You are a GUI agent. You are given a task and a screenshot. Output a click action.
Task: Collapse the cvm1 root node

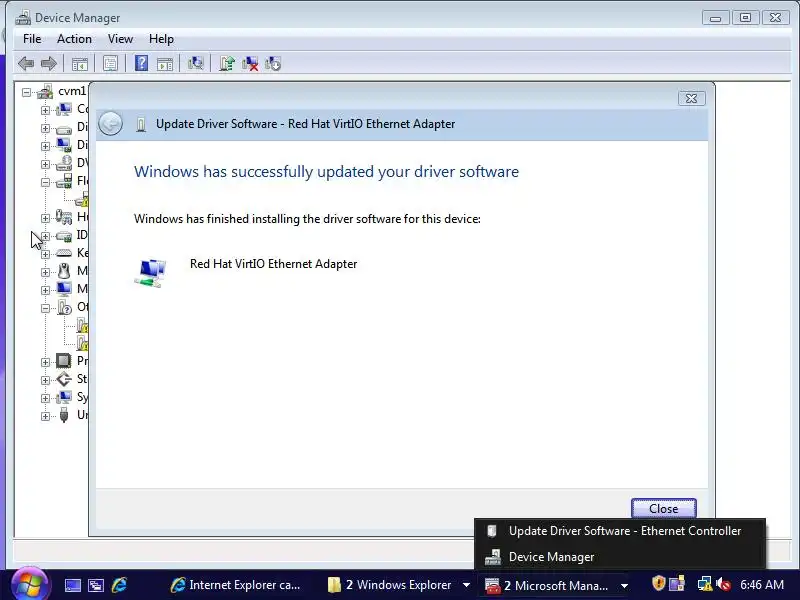26,92
